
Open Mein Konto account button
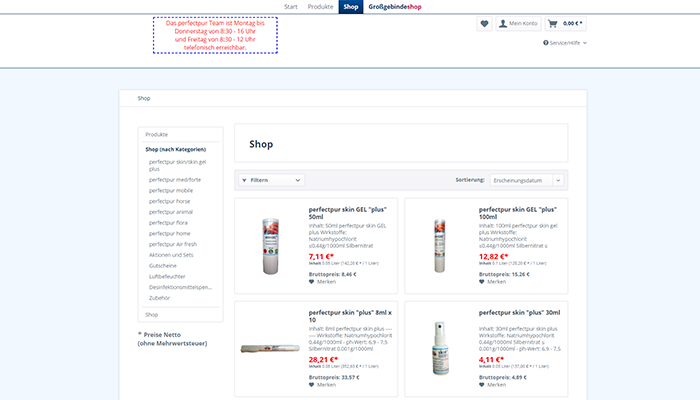click(518, 24)
